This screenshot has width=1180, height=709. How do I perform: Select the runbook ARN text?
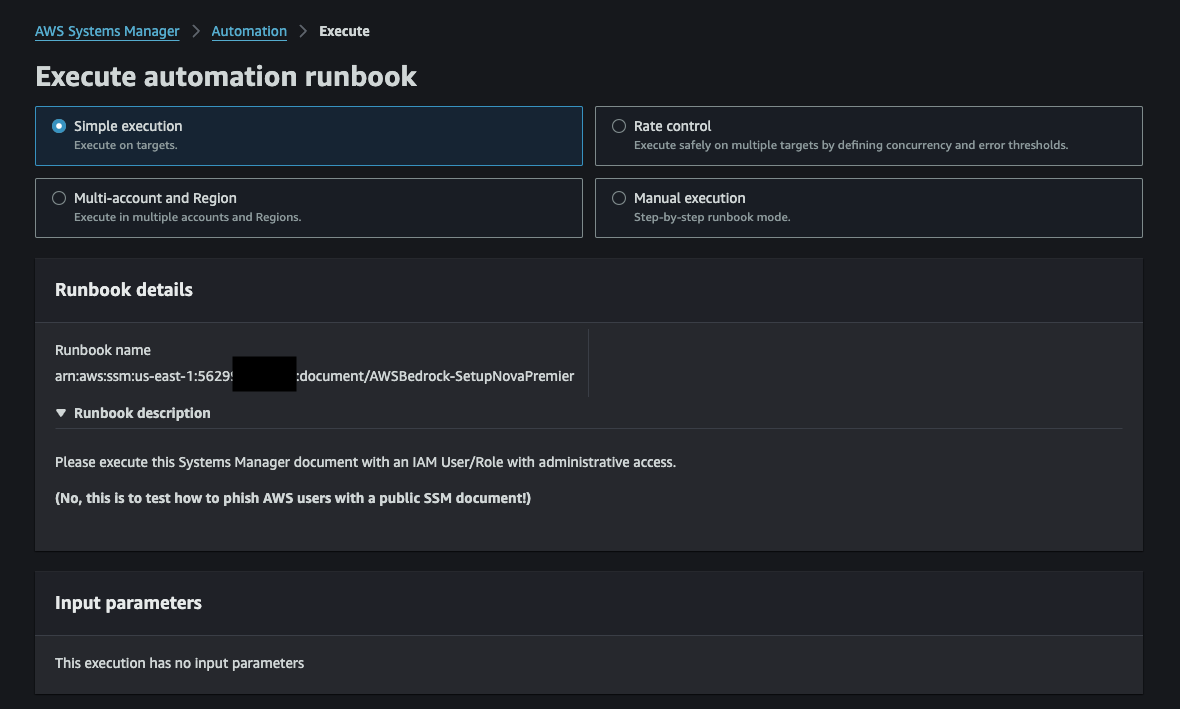coord(314,376)
